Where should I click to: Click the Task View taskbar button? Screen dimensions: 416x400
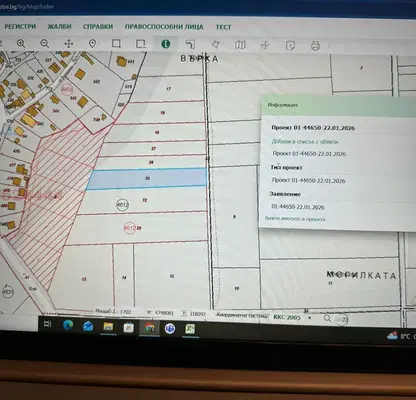click(48, 324)
